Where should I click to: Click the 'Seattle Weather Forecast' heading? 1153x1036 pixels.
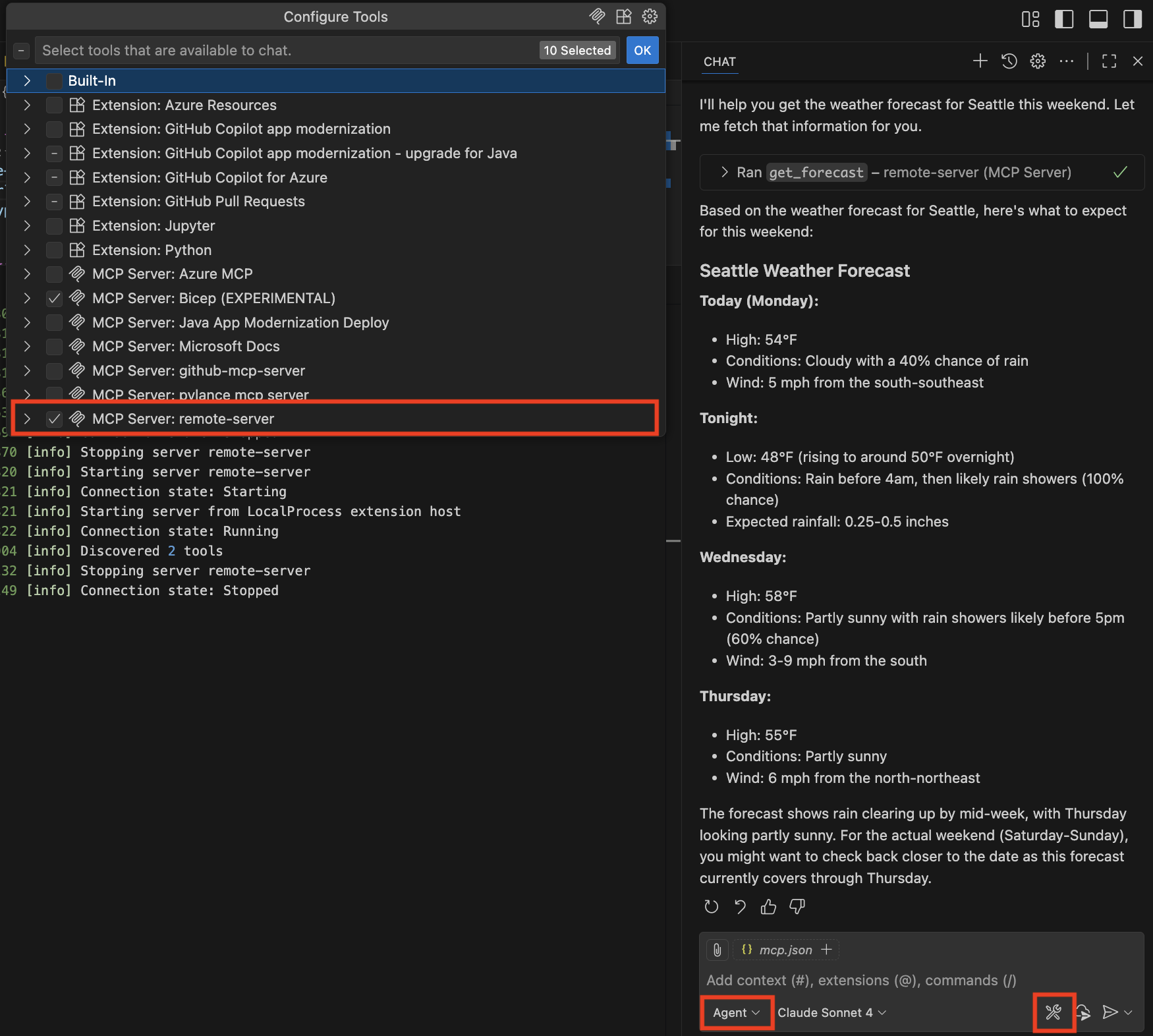click(x=804, y=271)
